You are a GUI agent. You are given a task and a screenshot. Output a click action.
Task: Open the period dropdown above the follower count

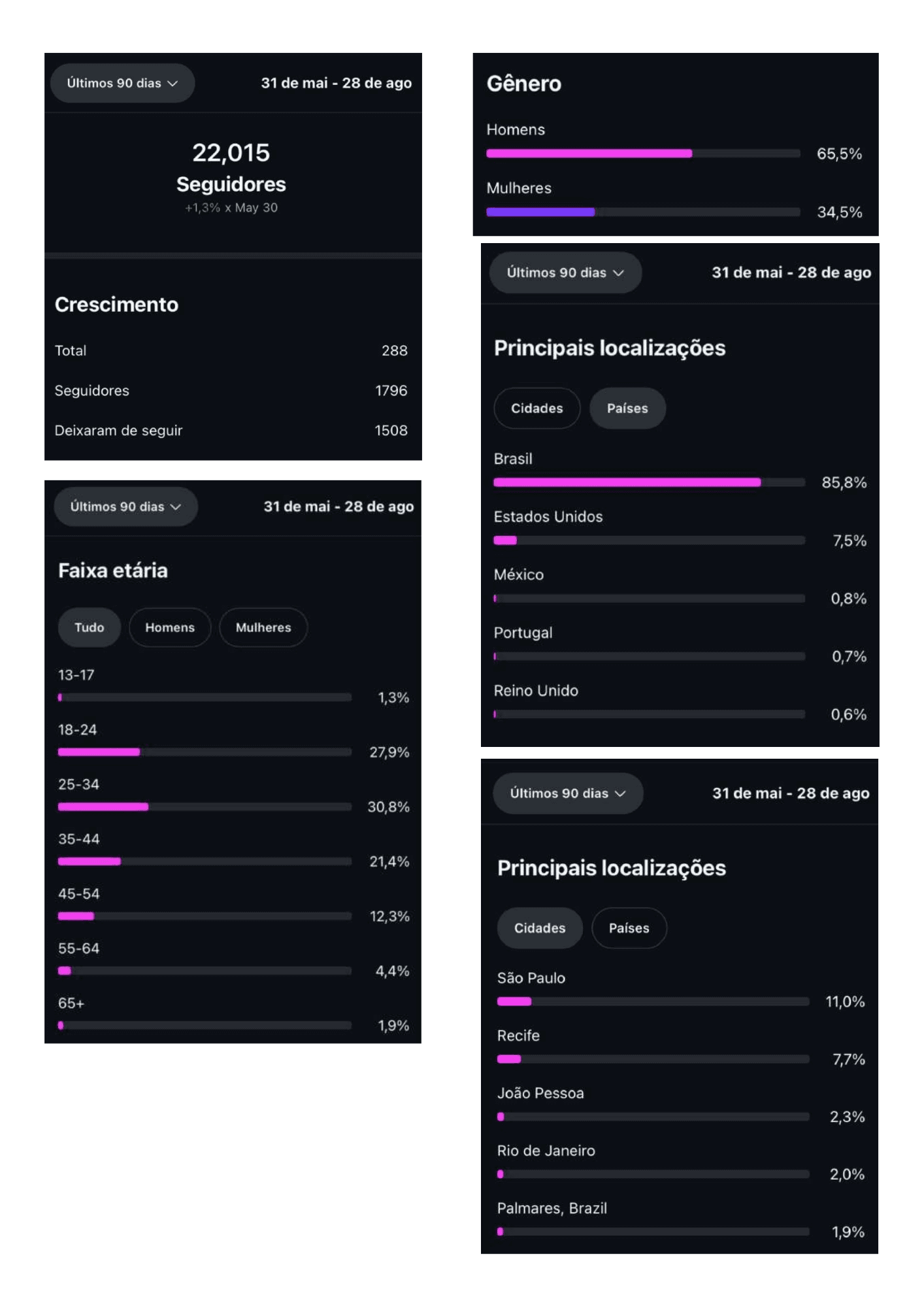click(122, 83)
